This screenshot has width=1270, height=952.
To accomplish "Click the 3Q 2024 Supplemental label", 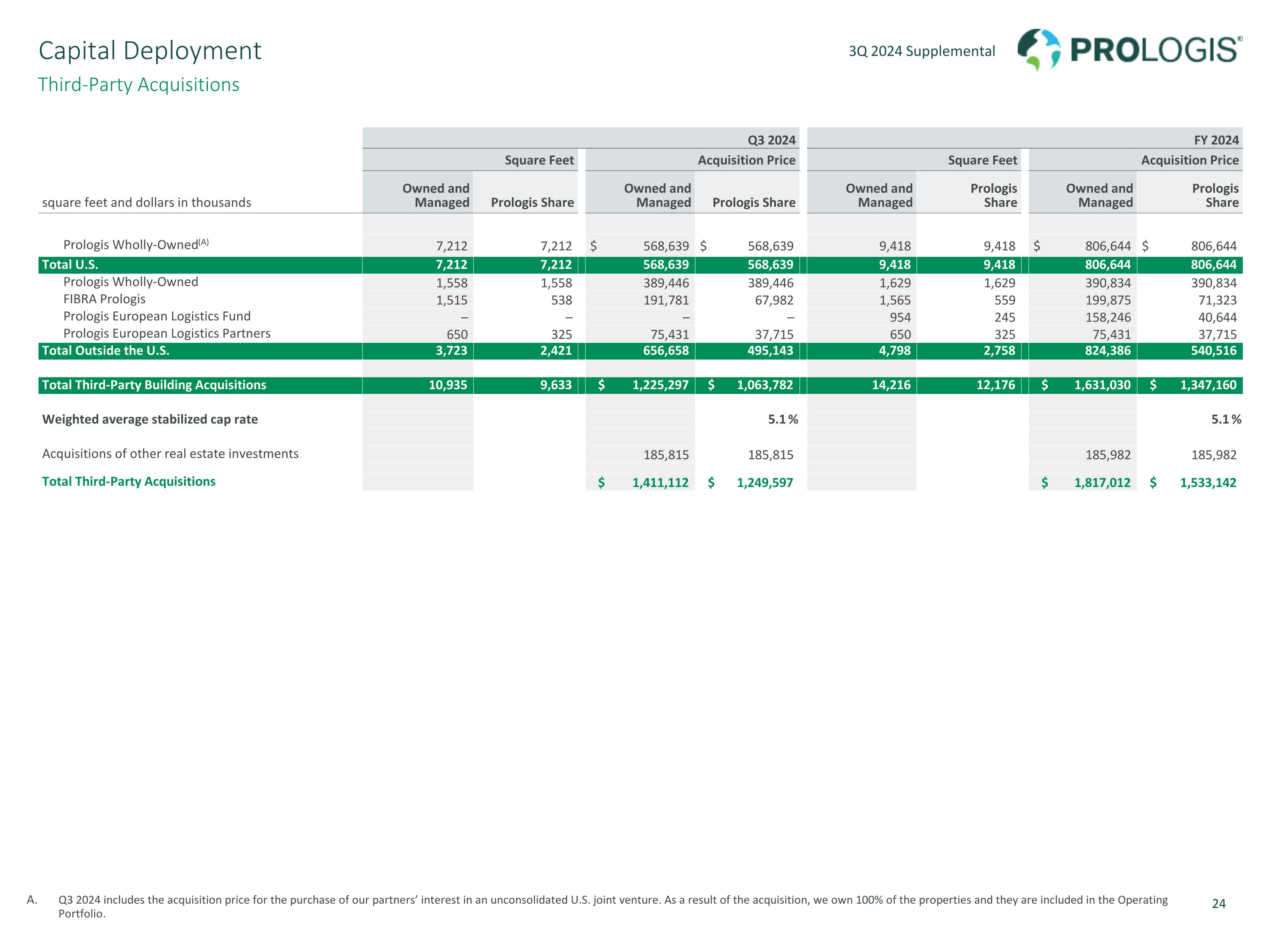I will click(922, 51).
